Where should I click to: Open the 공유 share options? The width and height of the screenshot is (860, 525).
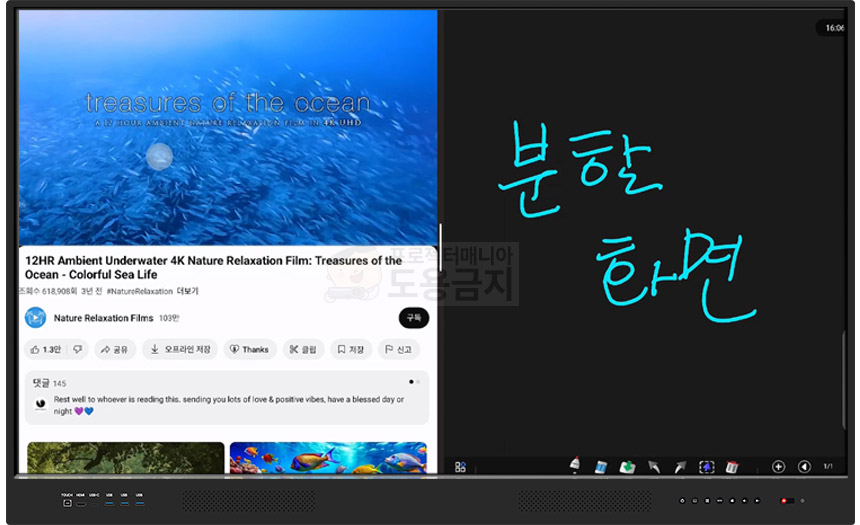point(115,349)
